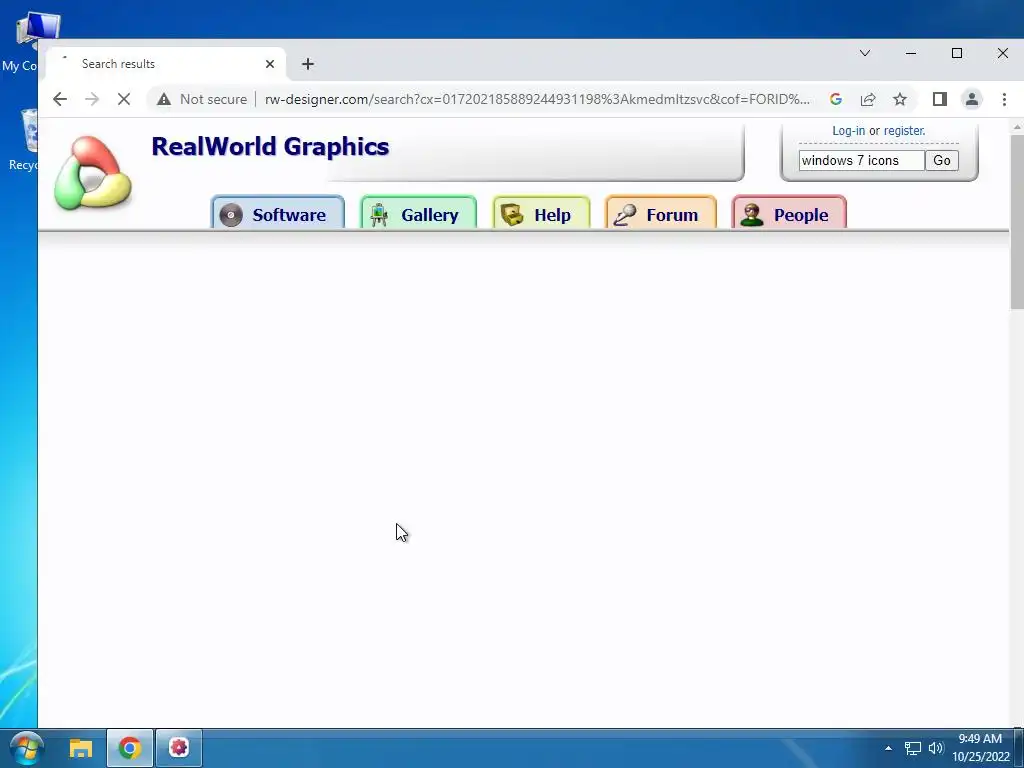Viewport: 1024px width, 768px height.
Task: Click the Gallery tab easel icon
Action: click(x=379, y=215)
